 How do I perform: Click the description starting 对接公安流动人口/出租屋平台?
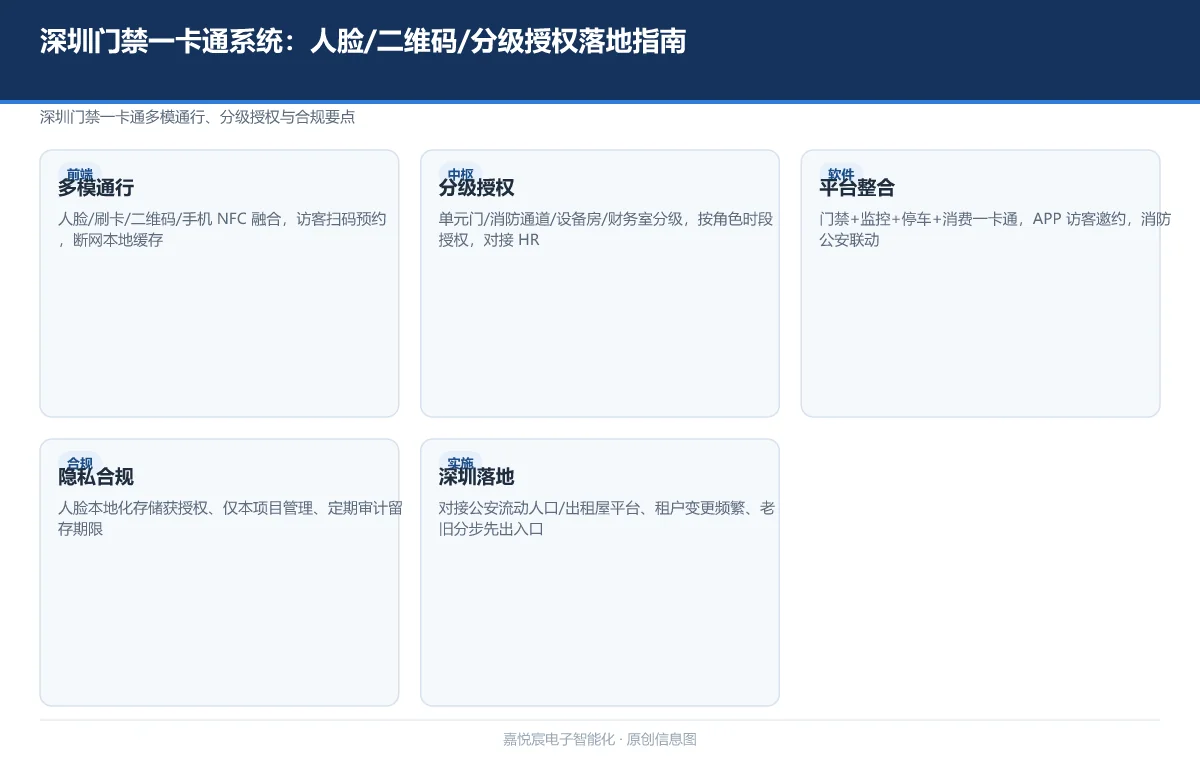click(x=607, y=518)
